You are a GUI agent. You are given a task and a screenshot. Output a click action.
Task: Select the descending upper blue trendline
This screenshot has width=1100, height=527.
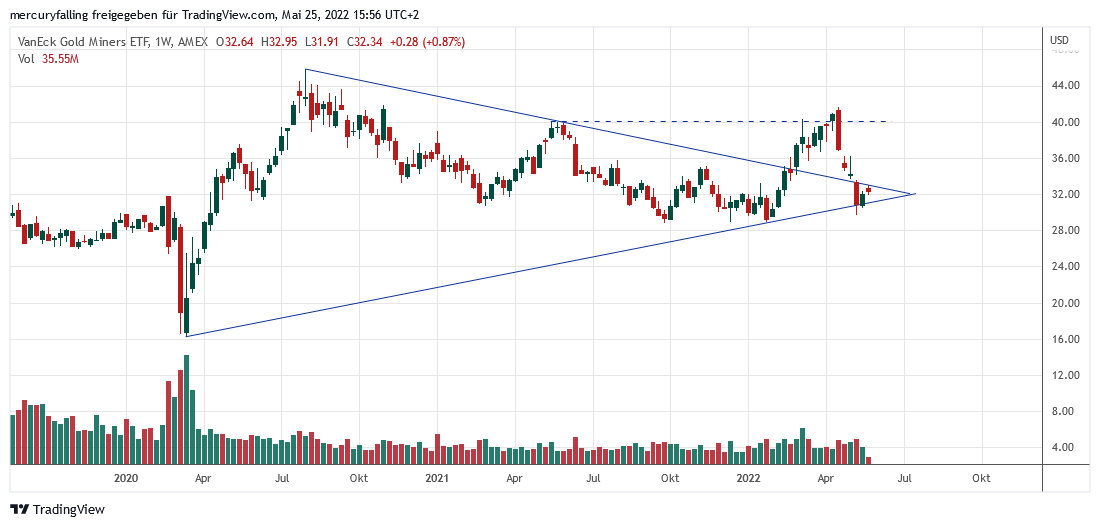450,99
